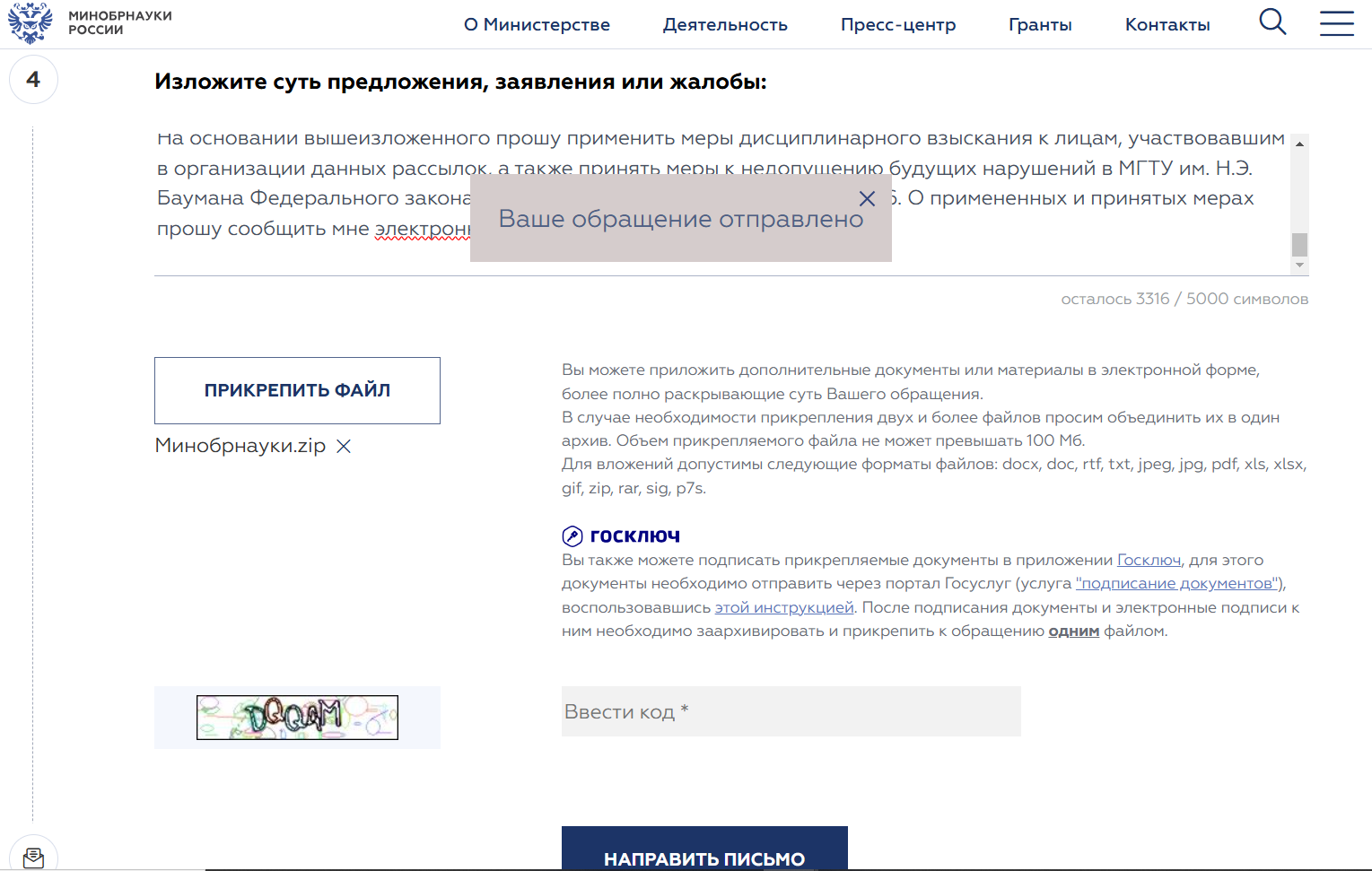Screen dimensions: 1372x871
Task: Close the 'Ваше обращение отправлено' popup
Action: (x=867, y=198)
